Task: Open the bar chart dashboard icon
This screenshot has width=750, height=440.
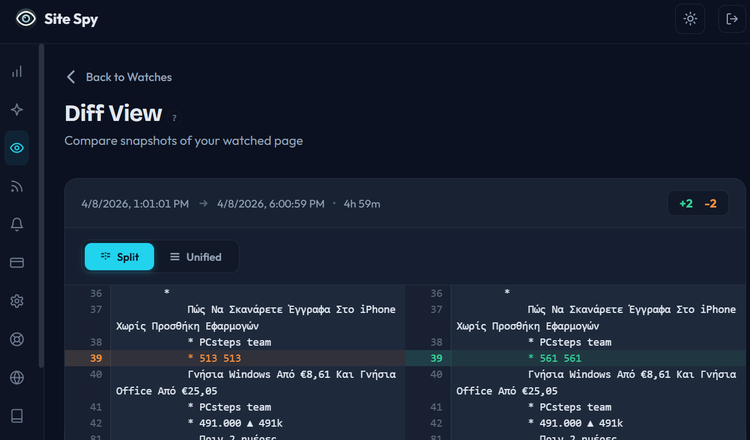Action: click(16, 72)
